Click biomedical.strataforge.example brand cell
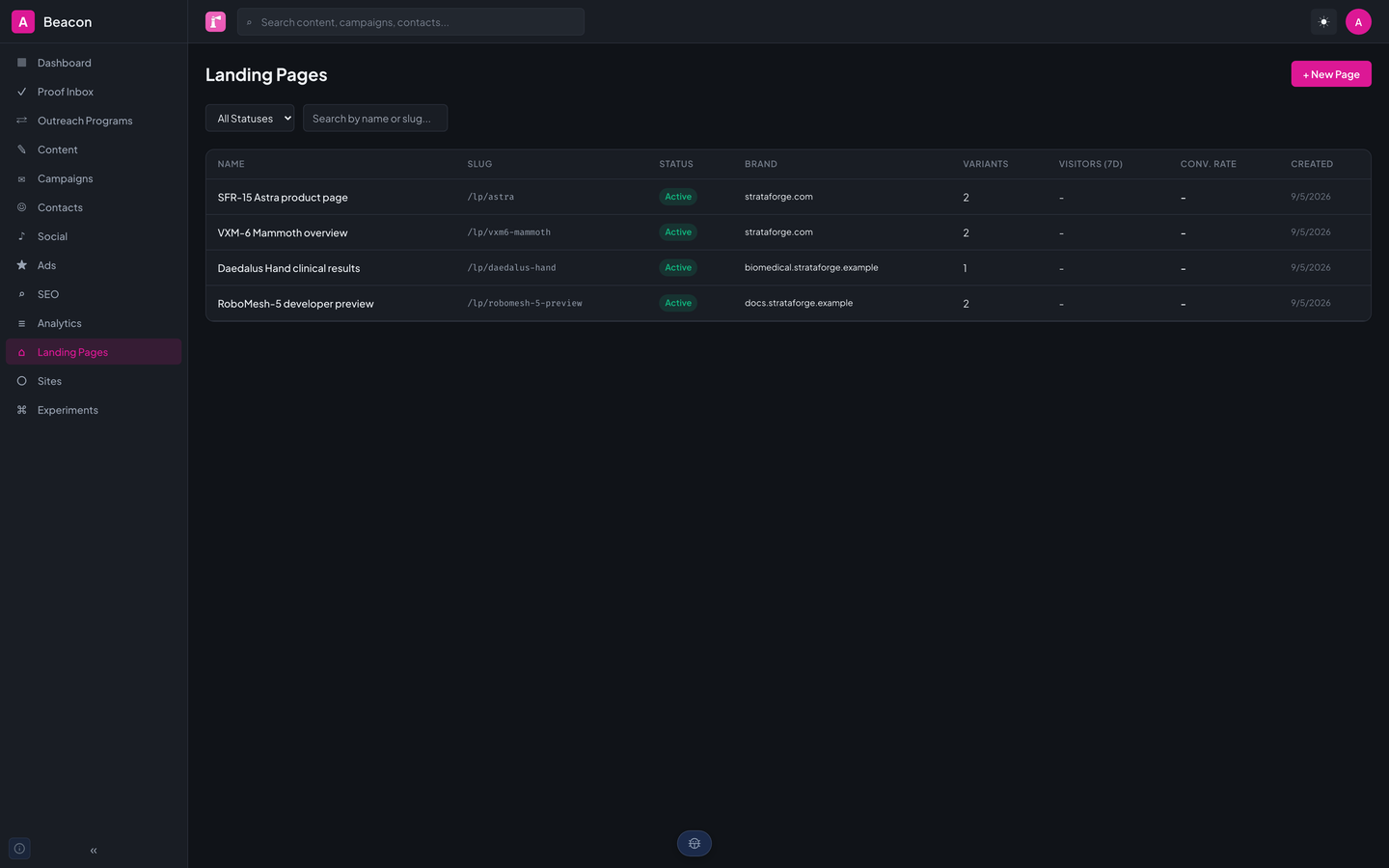This screenshot has width=1389, height=868. (811, 268)
